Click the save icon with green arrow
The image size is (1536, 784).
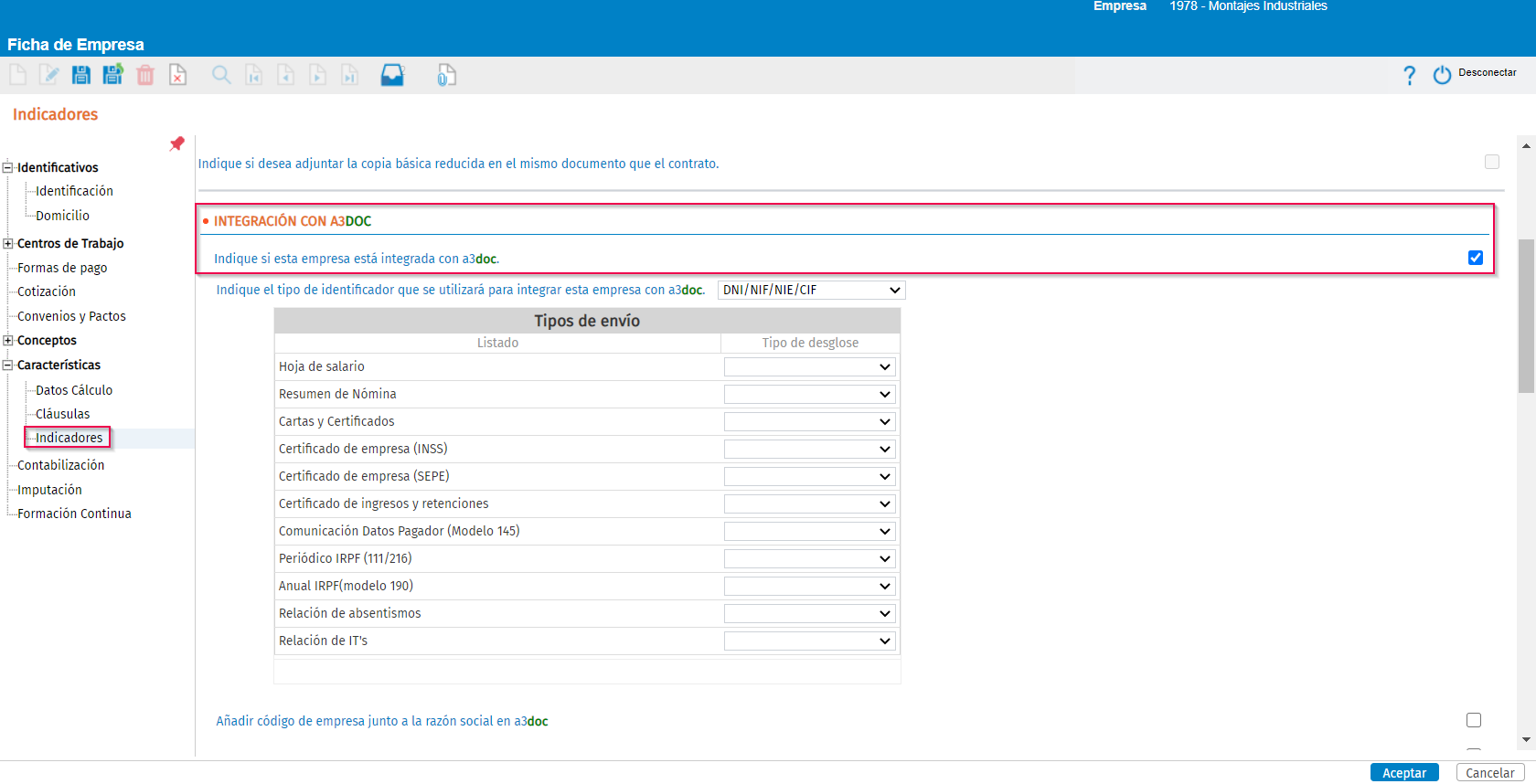click(113, 75)
